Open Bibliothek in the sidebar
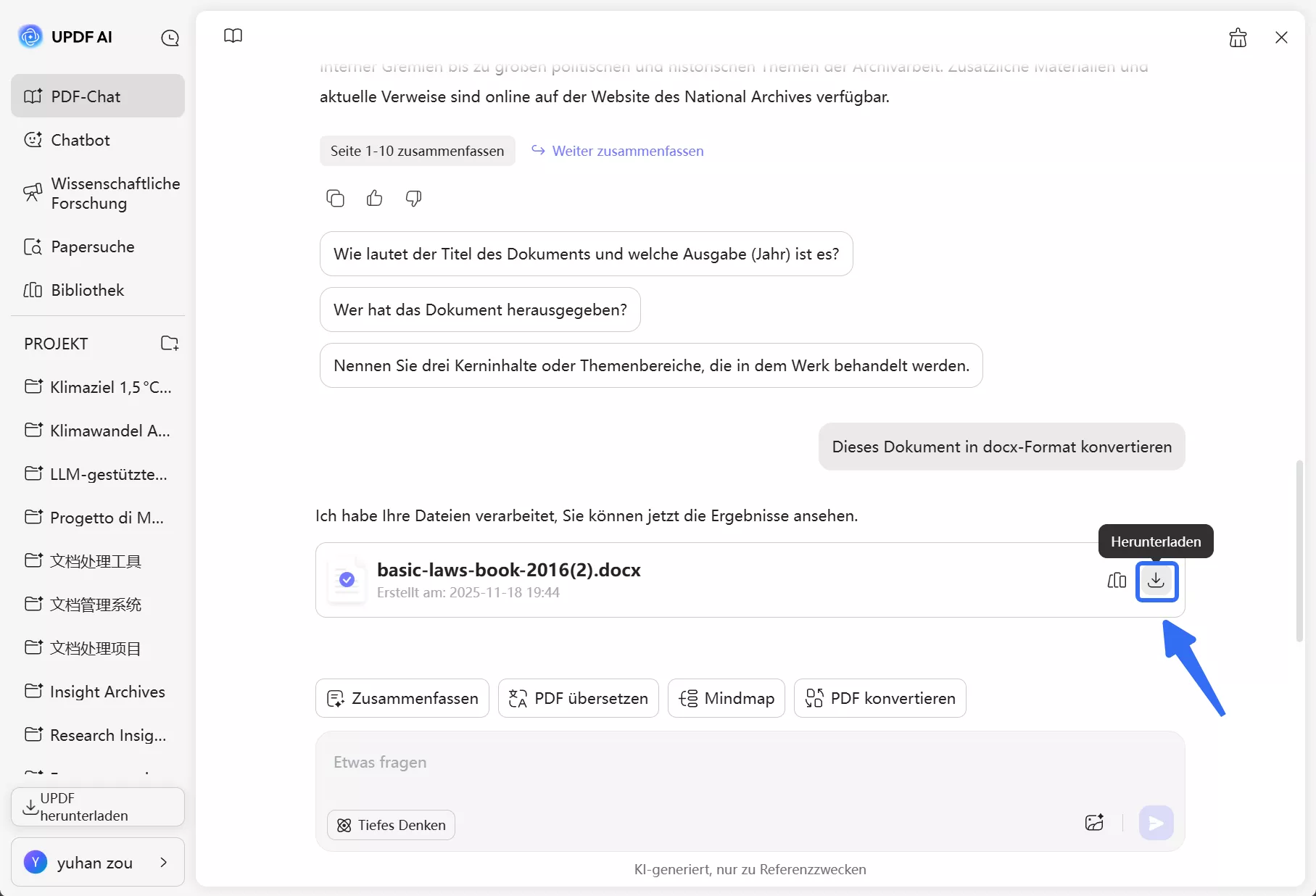The height and width of the screenshot is (896, 1316). pyautogui.click(x=87, y=290)
